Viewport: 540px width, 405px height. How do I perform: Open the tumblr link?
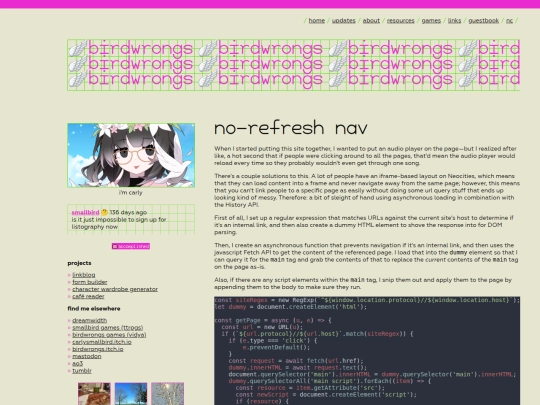tap(82, 371)
